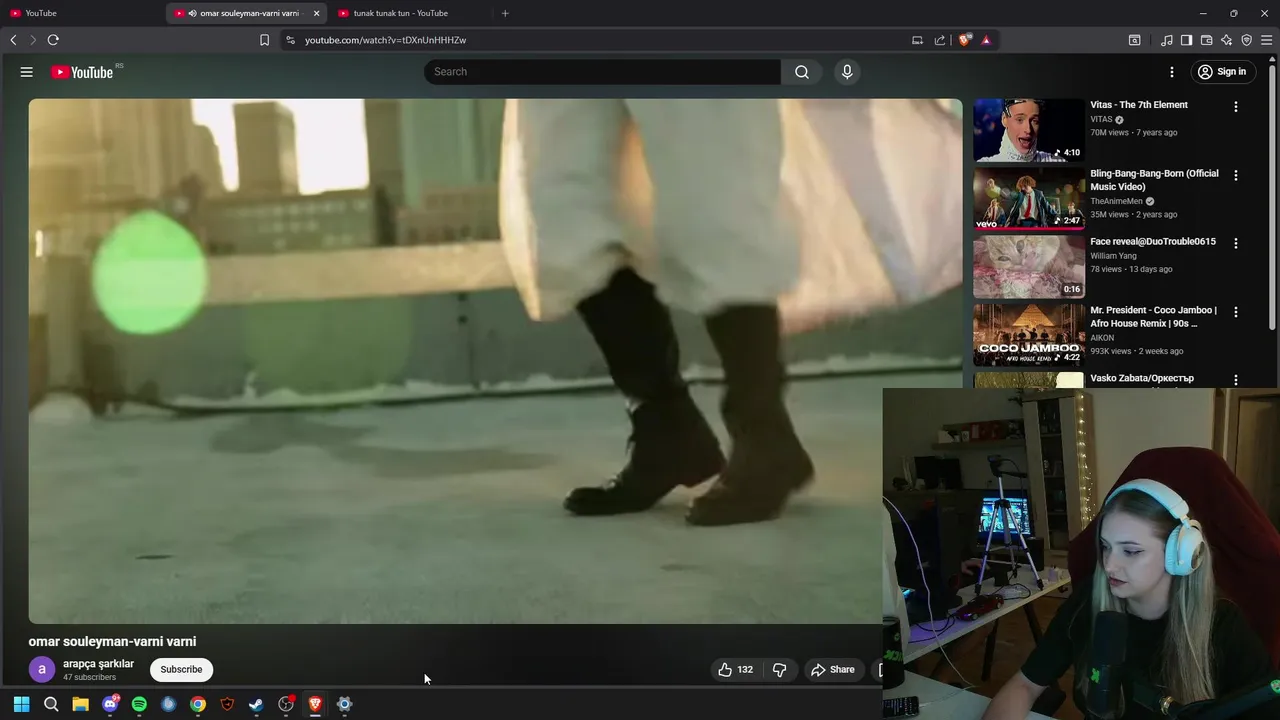Click the Share button under video
The width and height of the screenshot is (1280, 720).
point(833,670)
